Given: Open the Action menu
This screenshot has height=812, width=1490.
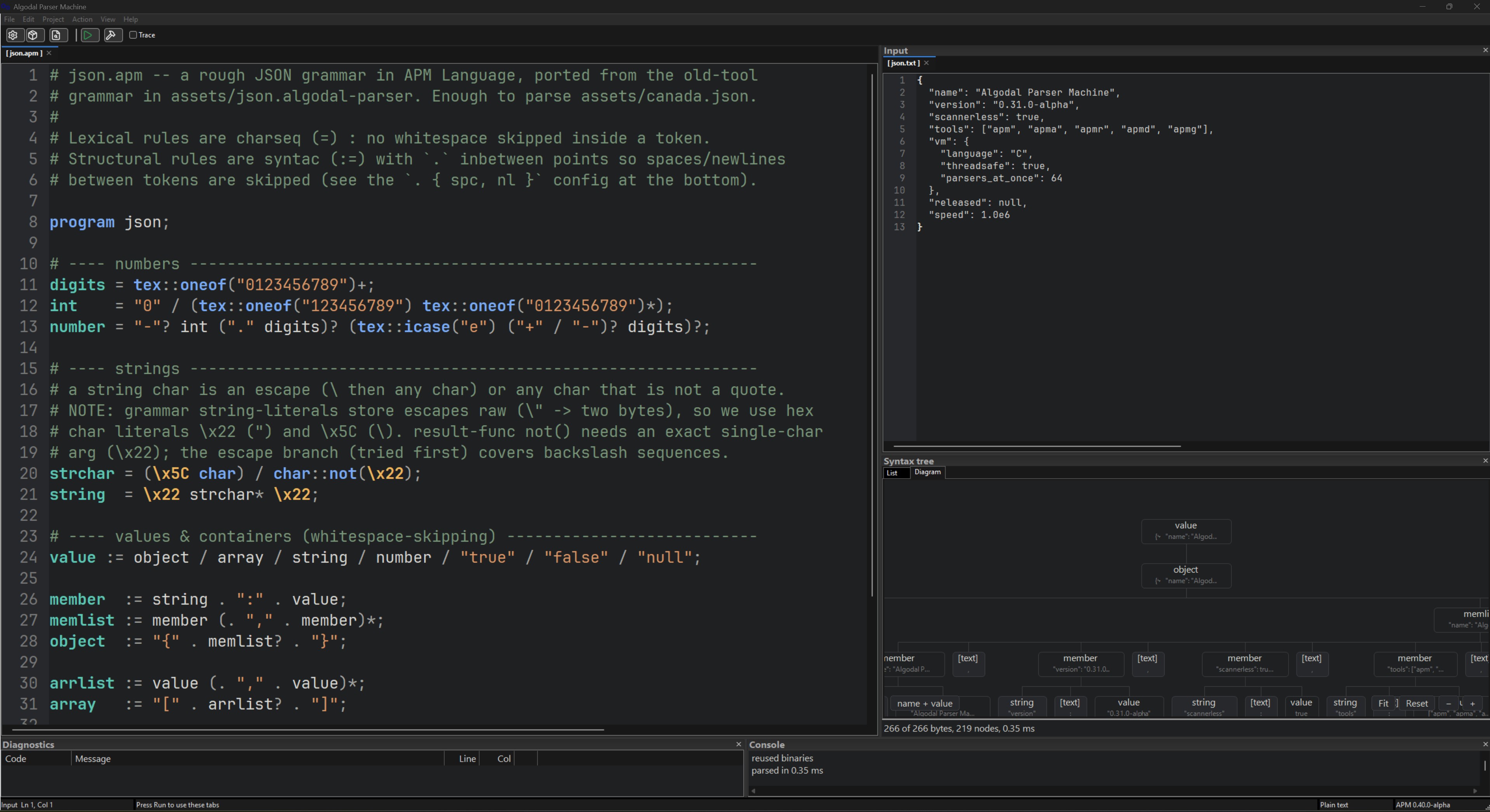Looking at the screenshot, I should (x=82, y=19).
